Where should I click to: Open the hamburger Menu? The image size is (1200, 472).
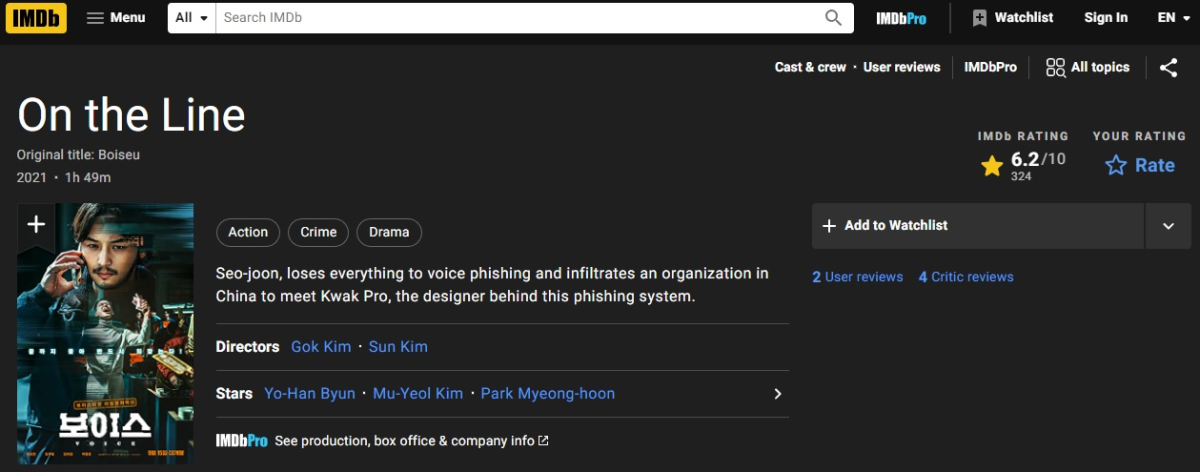coord(115,18)
